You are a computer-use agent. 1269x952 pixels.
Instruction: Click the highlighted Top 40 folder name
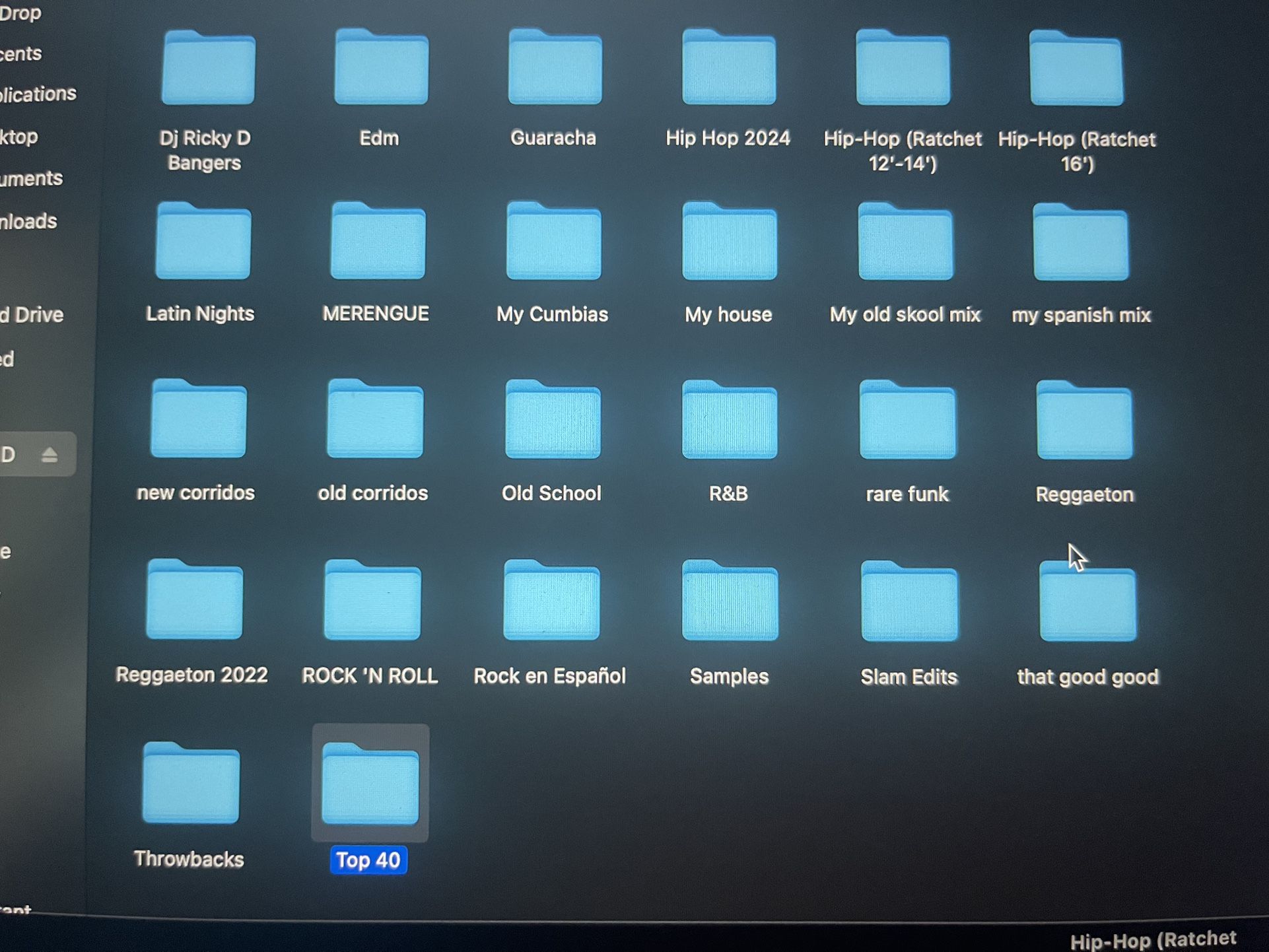pyautogui.click(x=368, y=860)
